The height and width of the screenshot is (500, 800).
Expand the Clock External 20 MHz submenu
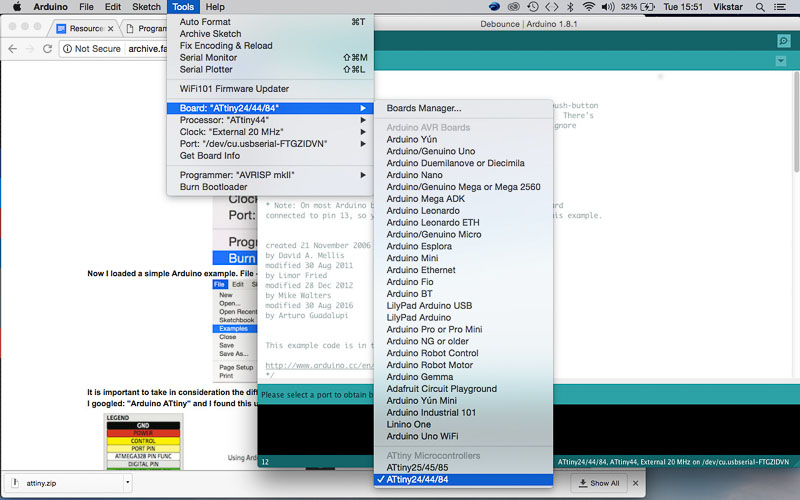(270, 132)
